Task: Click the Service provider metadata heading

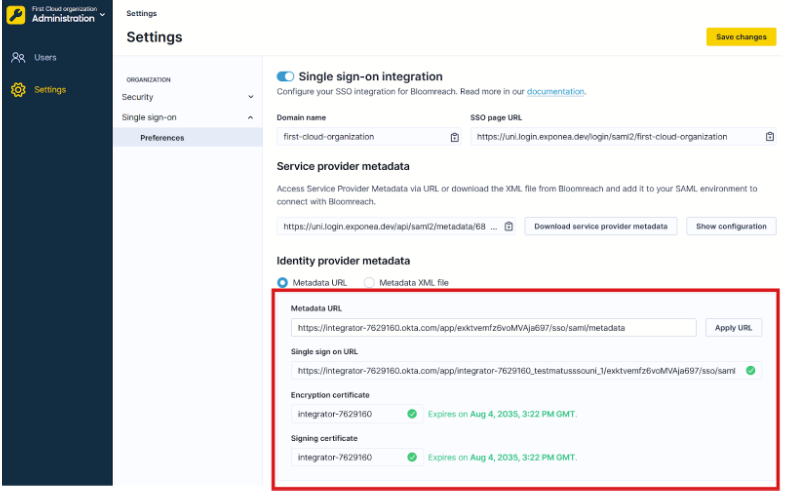Action: (343, 167)
